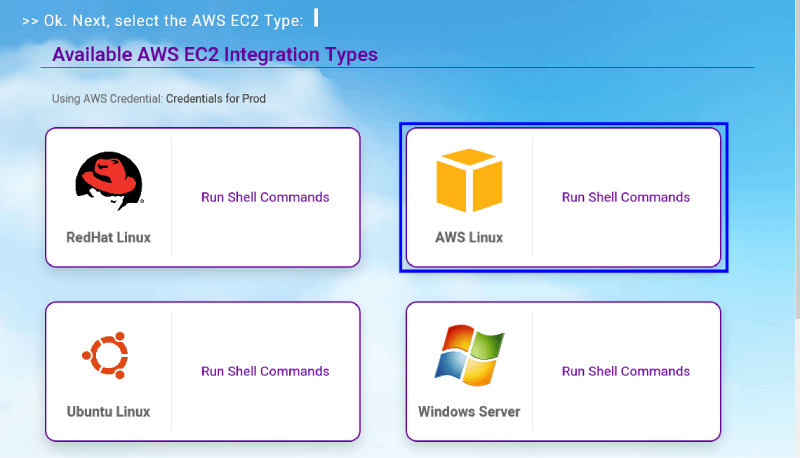Viewport: 800px width, 458px height.
Task: Click the Ubuntu Linux label text
Action: tap(108, 412)
